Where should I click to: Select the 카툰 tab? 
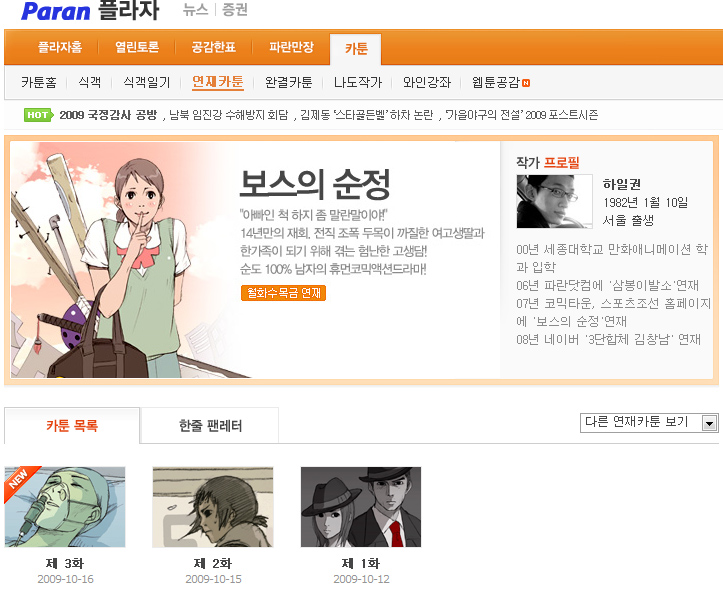pos(356,49)
